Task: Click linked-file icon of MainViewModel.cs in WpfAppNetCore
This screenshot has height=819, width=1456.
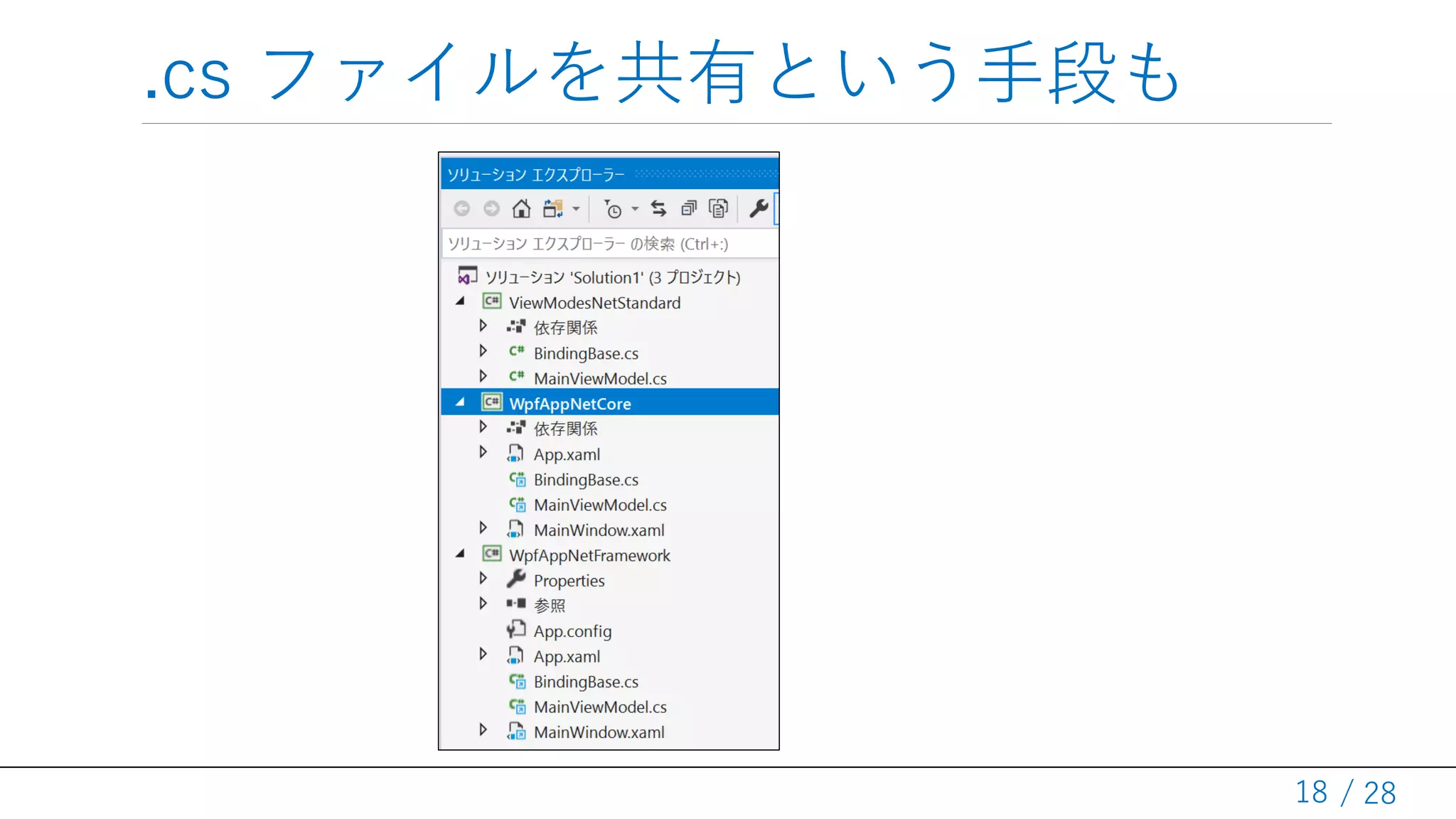Action: 517,504
